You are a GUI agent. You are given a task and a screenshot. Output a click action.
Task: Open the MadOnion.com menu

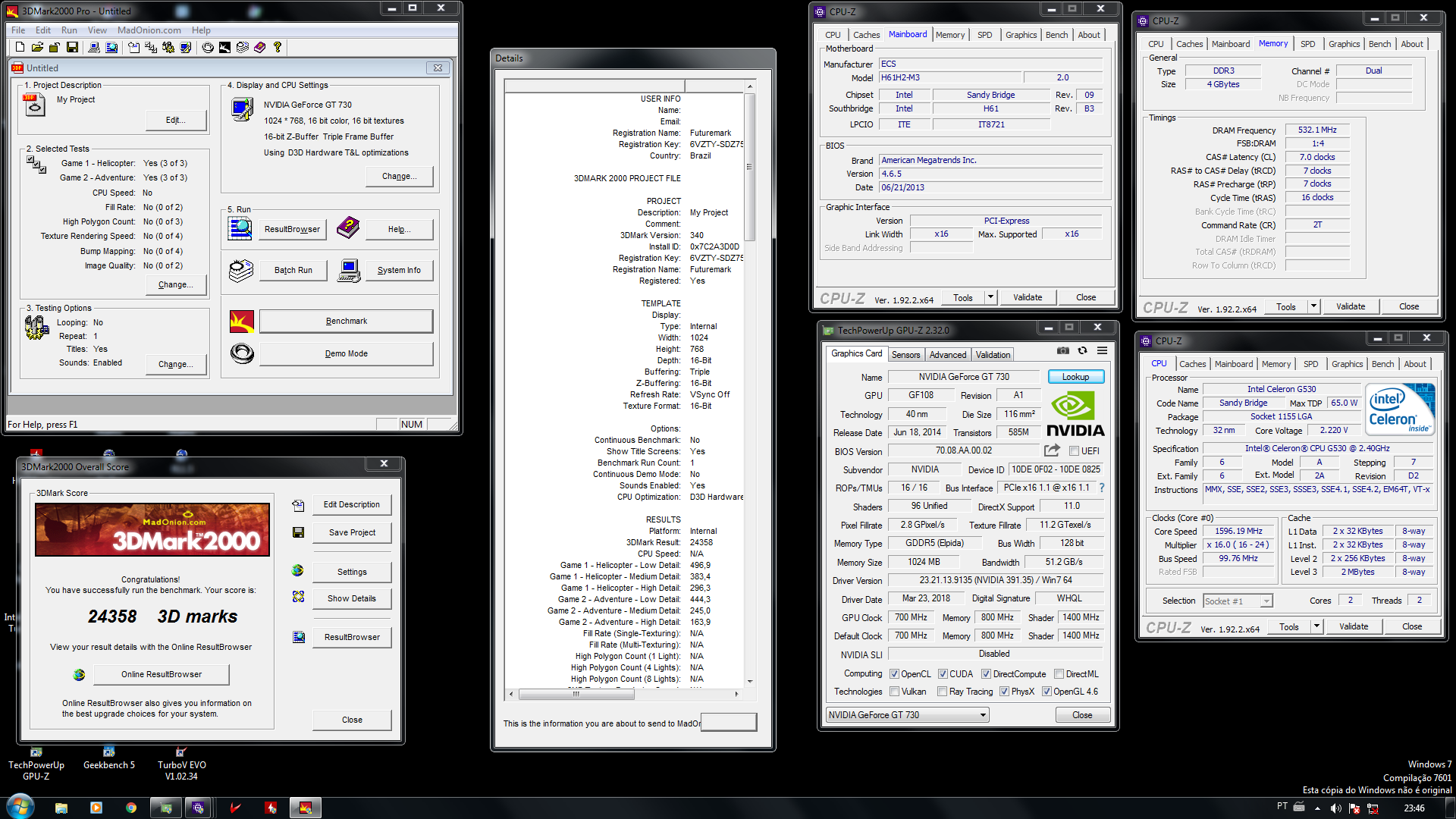[x=149, y=30]
